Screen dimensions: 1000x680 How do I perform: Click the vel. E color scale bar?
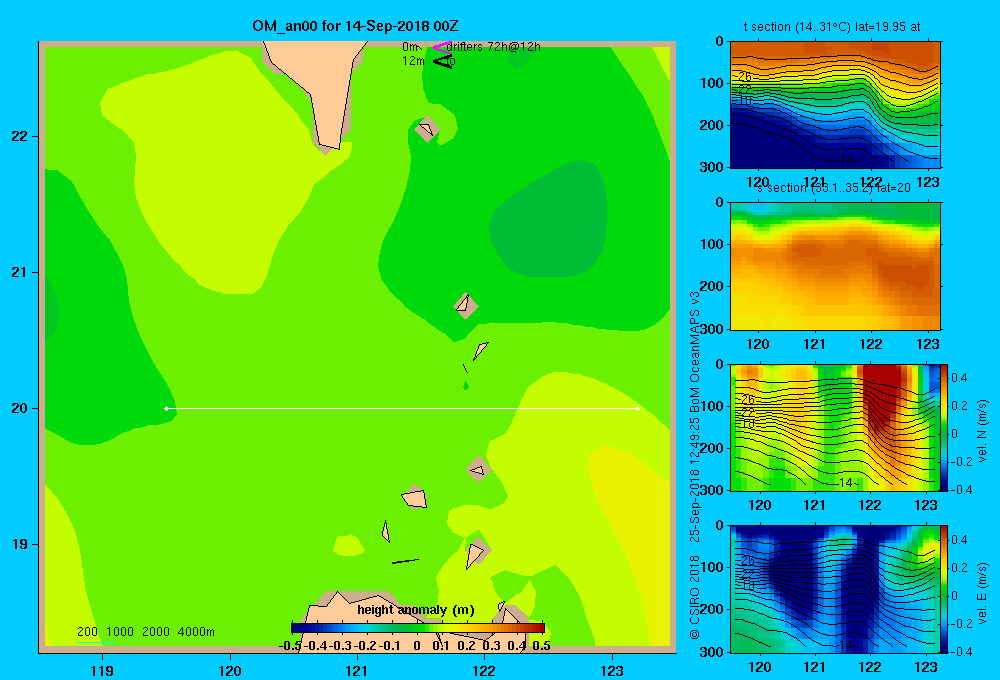click(945, 588)
